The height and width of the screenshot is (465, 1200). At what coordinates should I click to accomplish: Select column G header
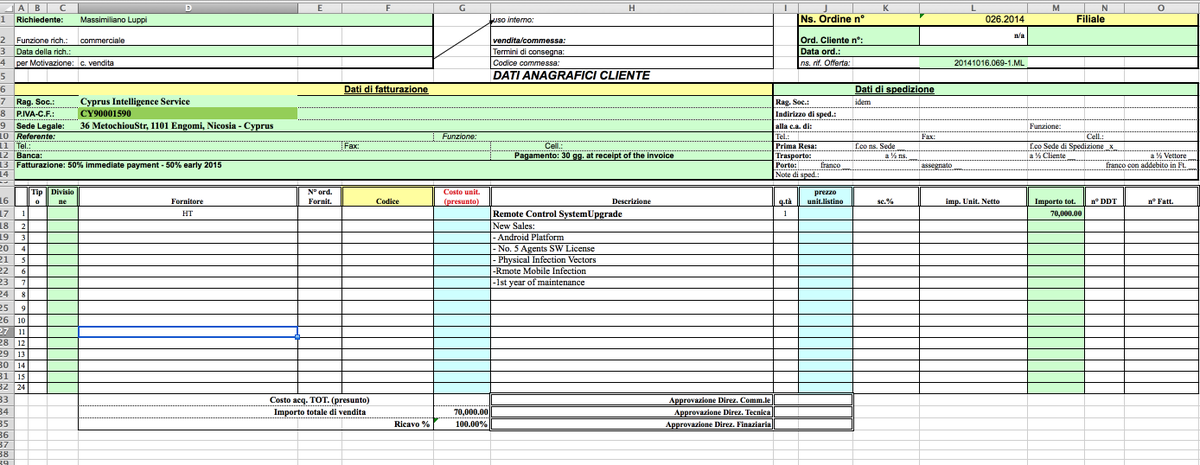tap(461, 6)
